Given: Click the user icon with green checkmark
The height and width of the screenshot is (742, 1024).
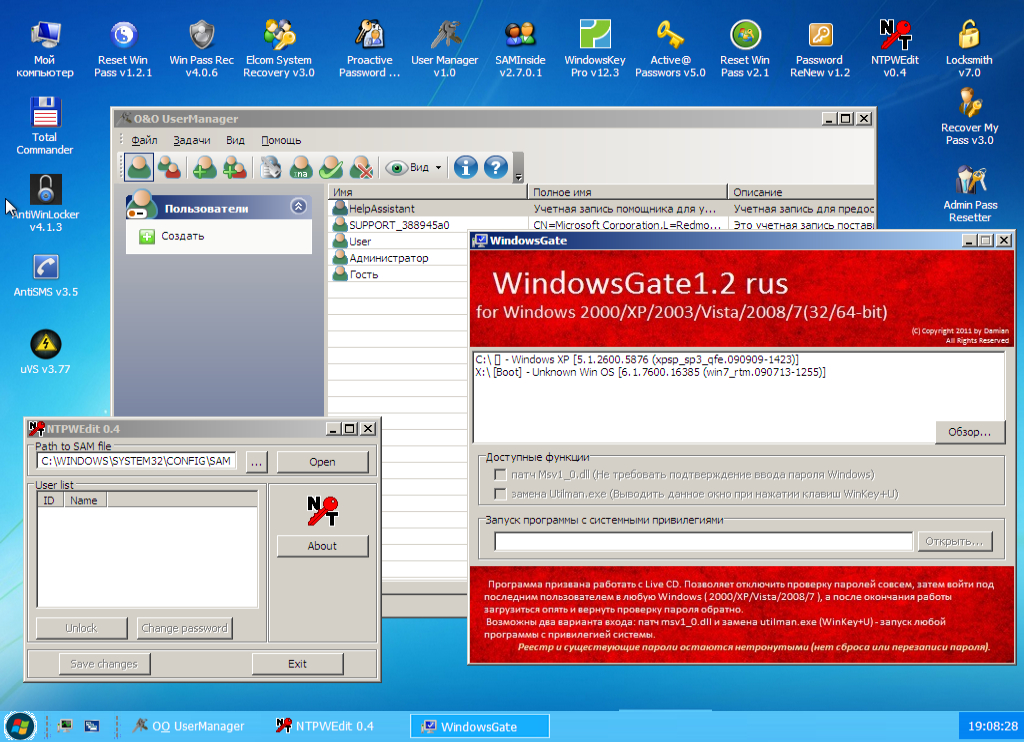Looking at the screenshot, I should click(331, 167).
